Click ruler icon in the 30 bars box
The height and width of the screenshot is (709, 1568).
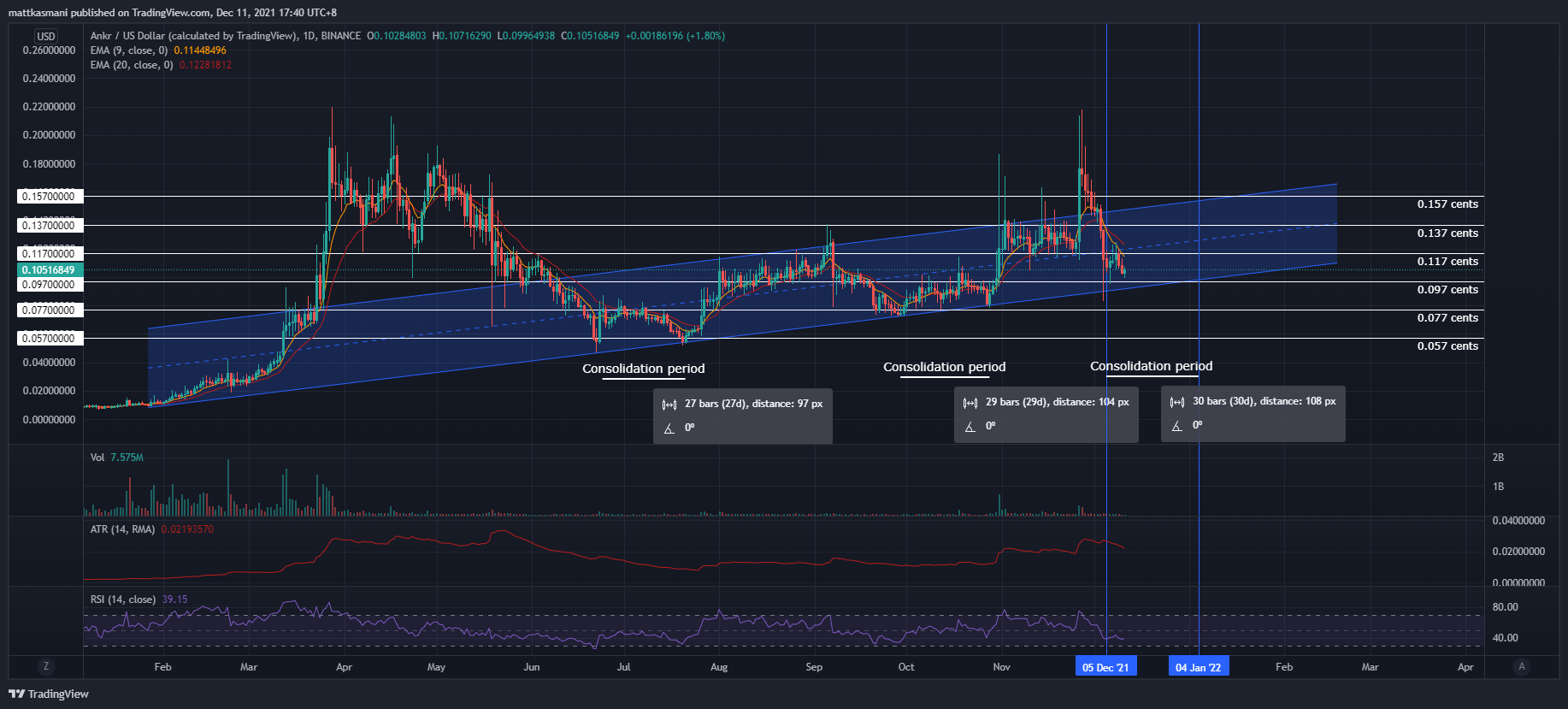tap(1177, 402)
